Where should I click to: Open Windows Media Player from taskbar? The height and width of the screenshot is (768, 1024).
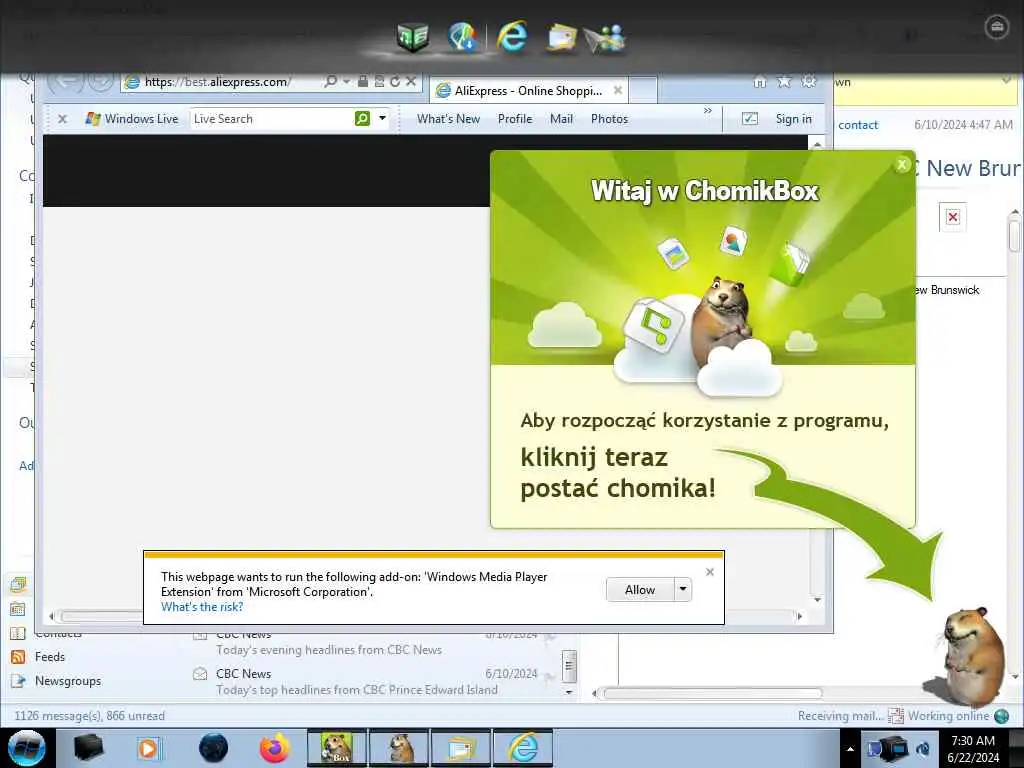click(x=149, y=748)
